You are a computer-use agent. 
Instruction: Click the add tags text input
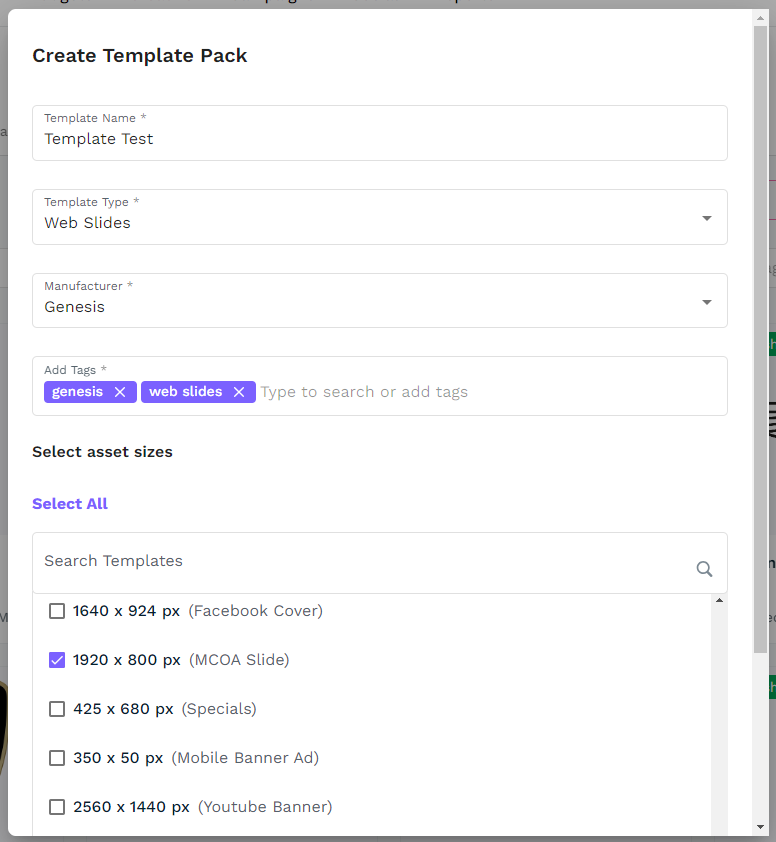click(x=480, y=392)
